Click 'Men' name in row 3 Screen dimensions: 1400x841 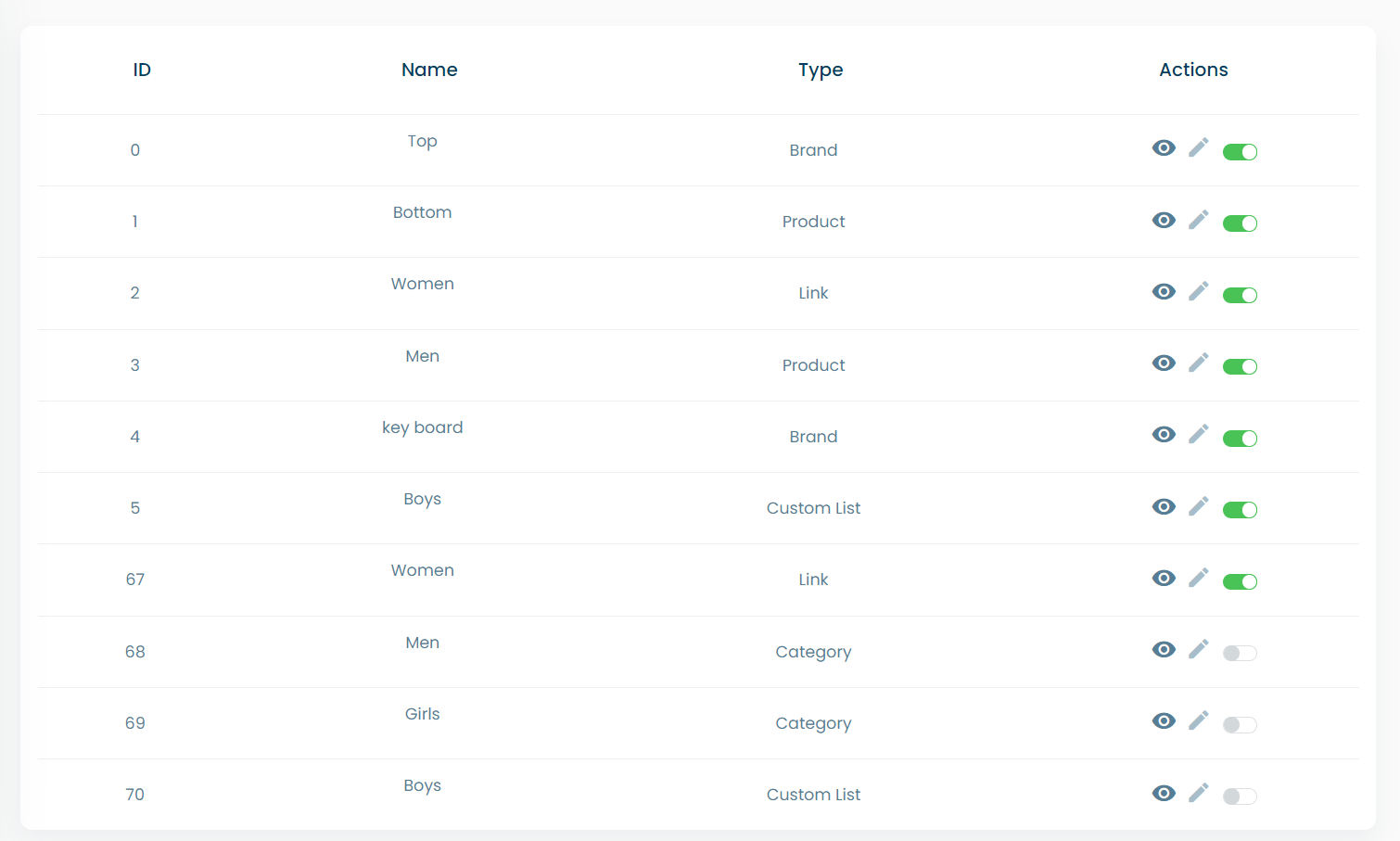pos(422,356)
